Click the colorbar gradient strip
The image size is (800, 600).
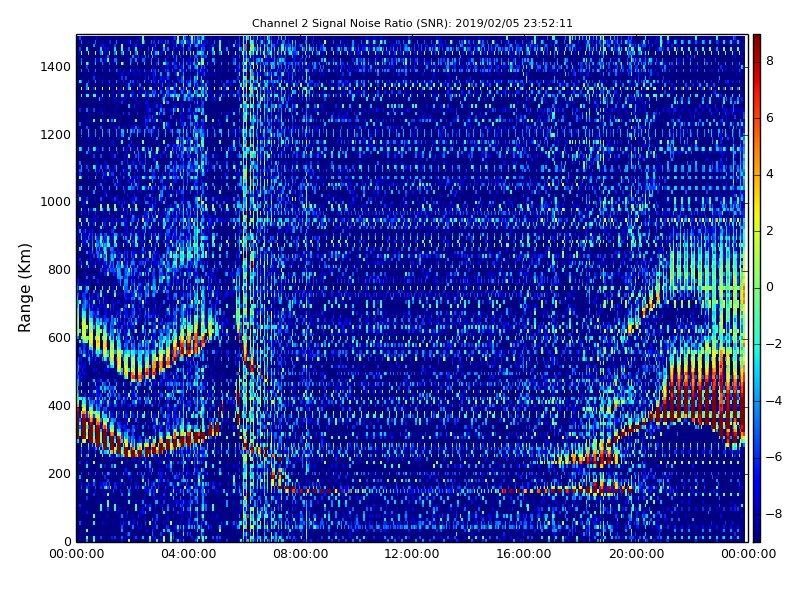pyautogui.click(x=757, y=288)
